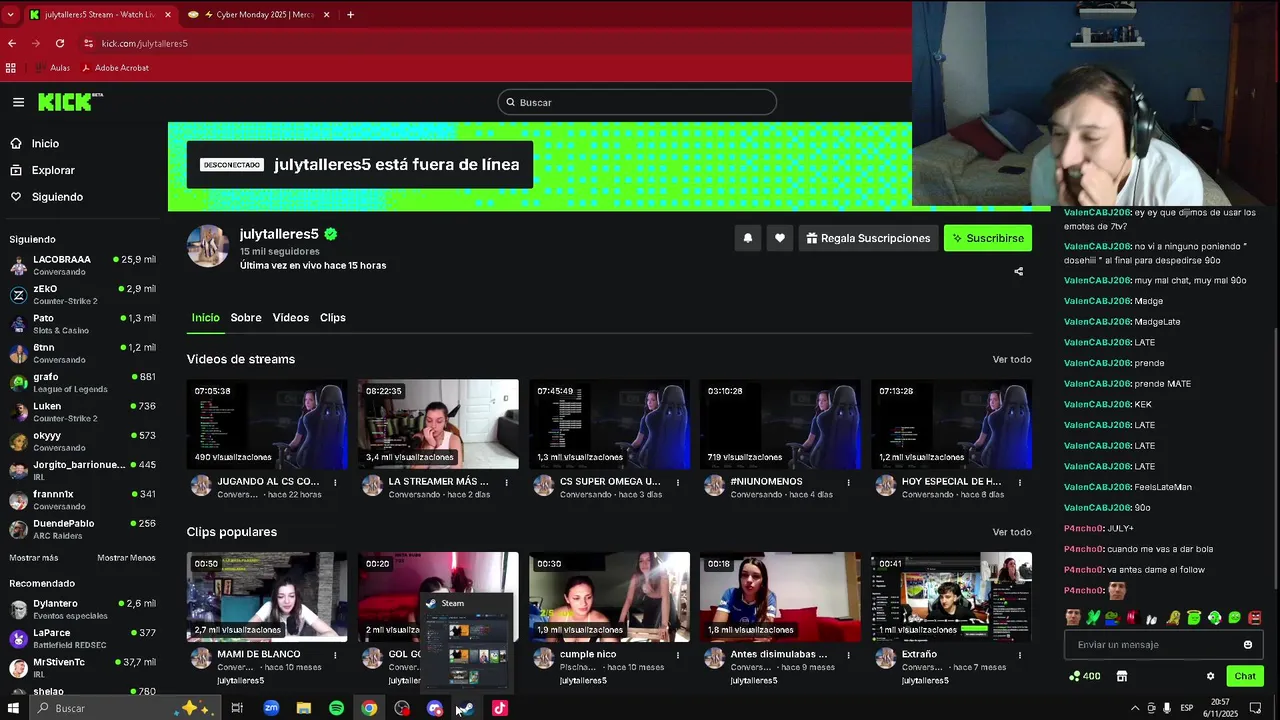
Task: Click the 400 channel points icon
Action: (1085, 676)
